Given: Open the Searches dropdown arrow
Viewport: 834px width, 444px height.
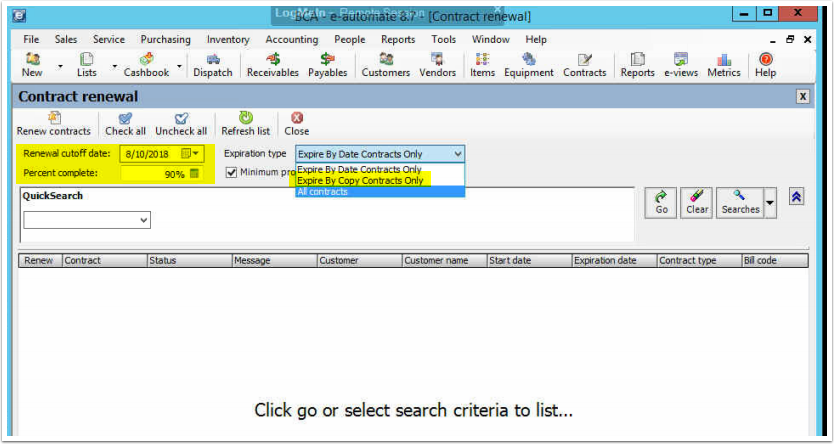Looking at the screenshot, I should [x=770, y=203].
